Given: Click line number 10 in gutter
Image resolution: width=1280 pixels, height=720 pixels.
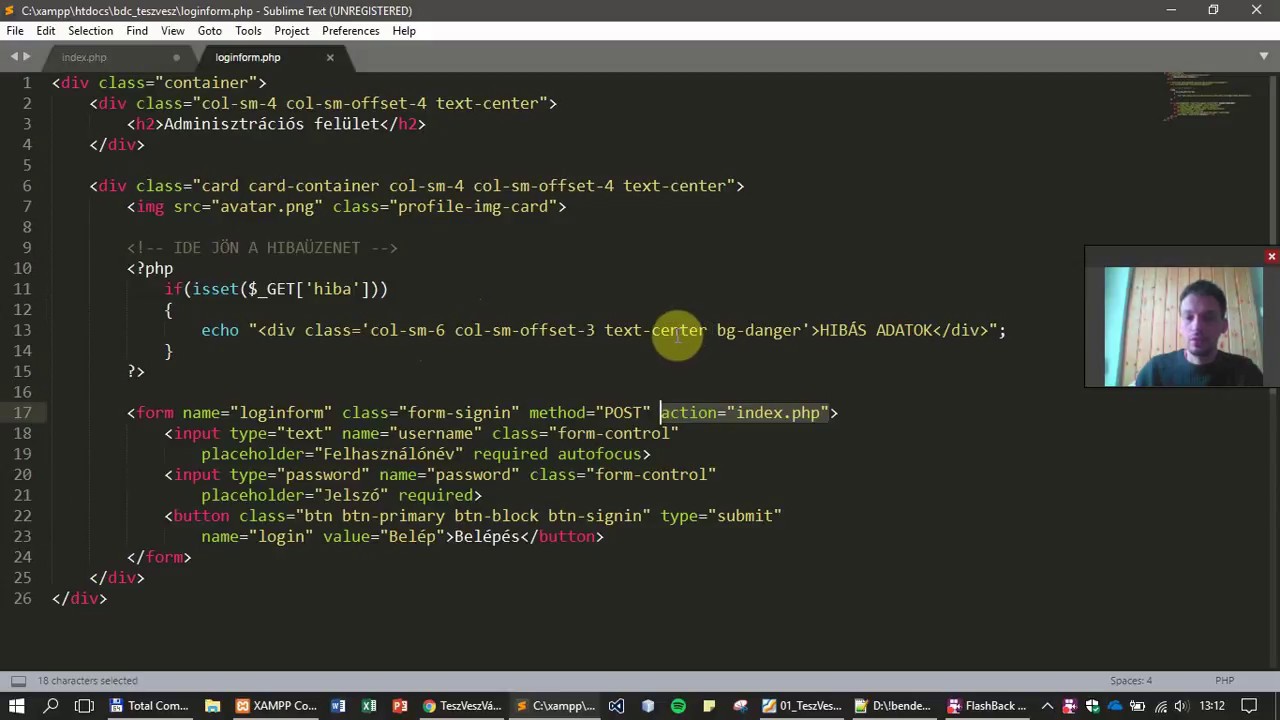Looking at the screenshot, I should tap(21, 269).
